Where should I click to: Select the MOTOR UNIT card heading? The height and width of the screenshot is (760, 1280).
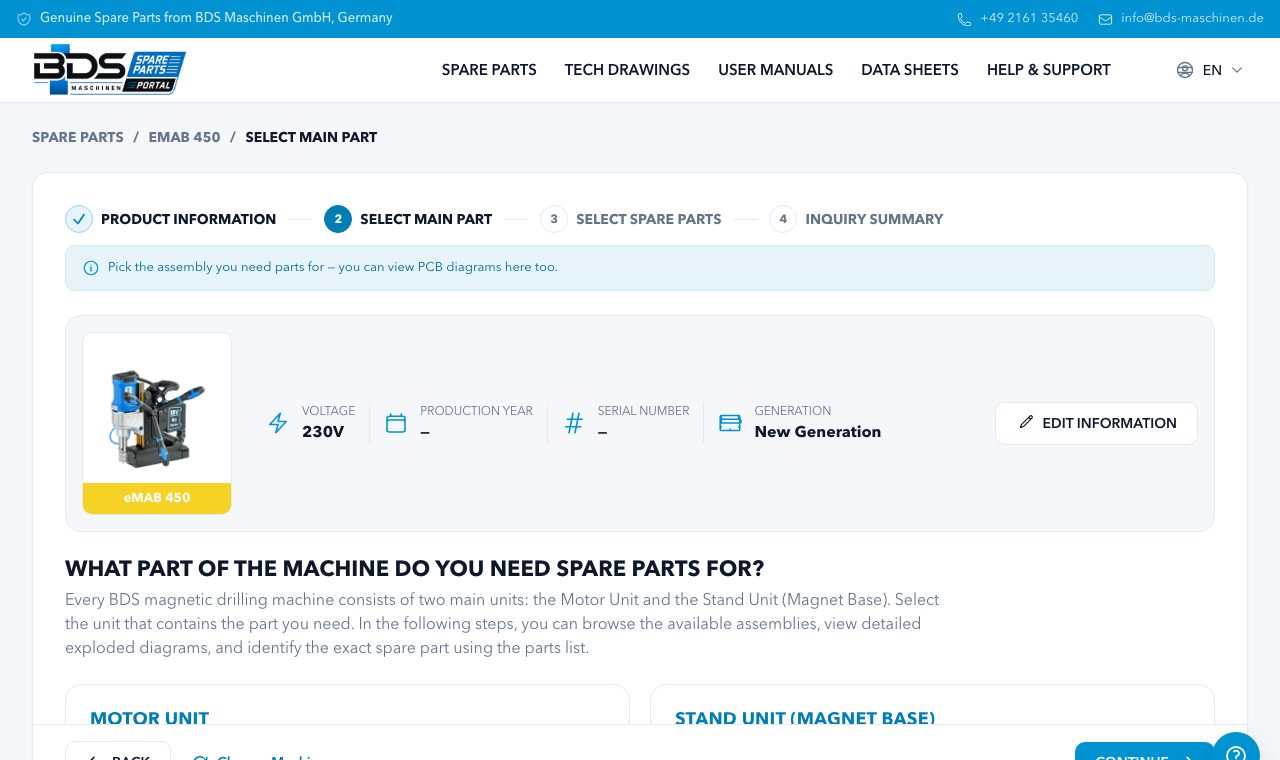tap(150, 718)
